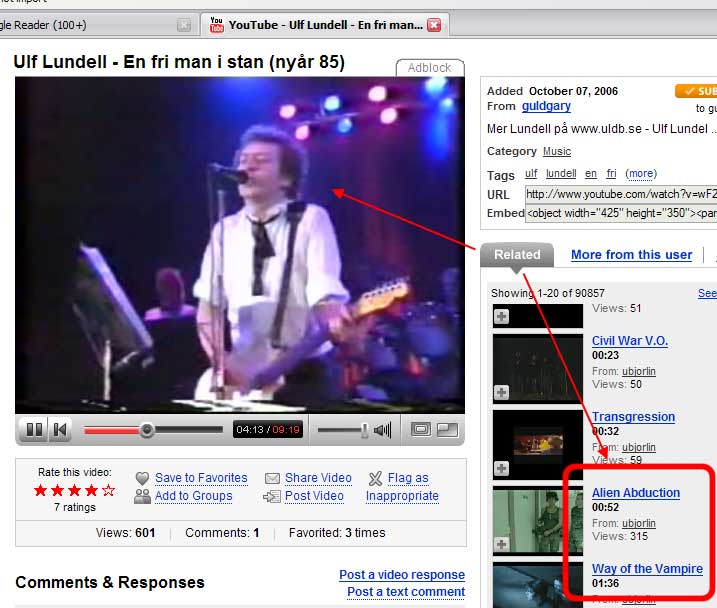Viewport: 717px width, 608px height.
Task: Subscribe with the orange Subscribe button
Action: (x=696, y=91)
